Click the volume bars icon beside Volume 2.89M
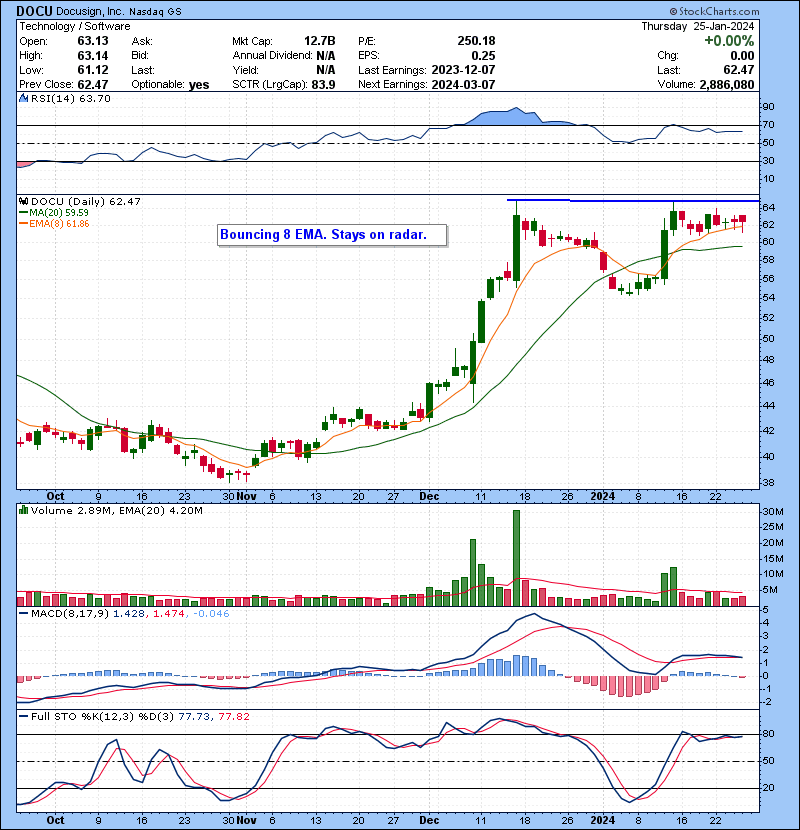Screen dimensions: 800x830 pos(23,510)
